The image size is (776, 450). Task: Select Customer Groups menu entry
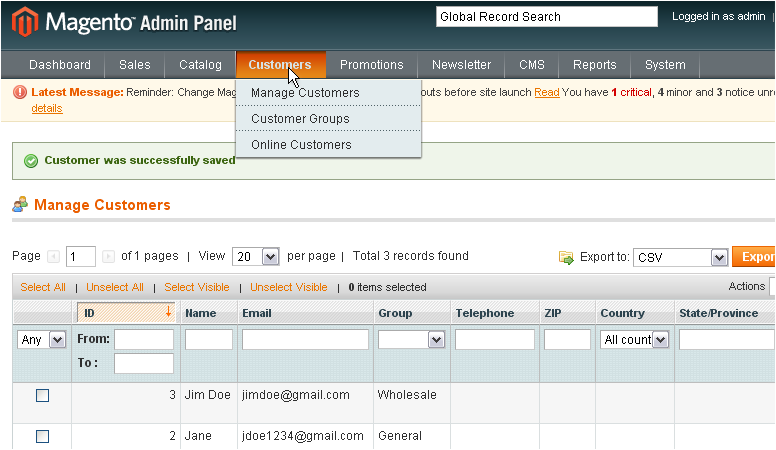click(x=329, y=119)
